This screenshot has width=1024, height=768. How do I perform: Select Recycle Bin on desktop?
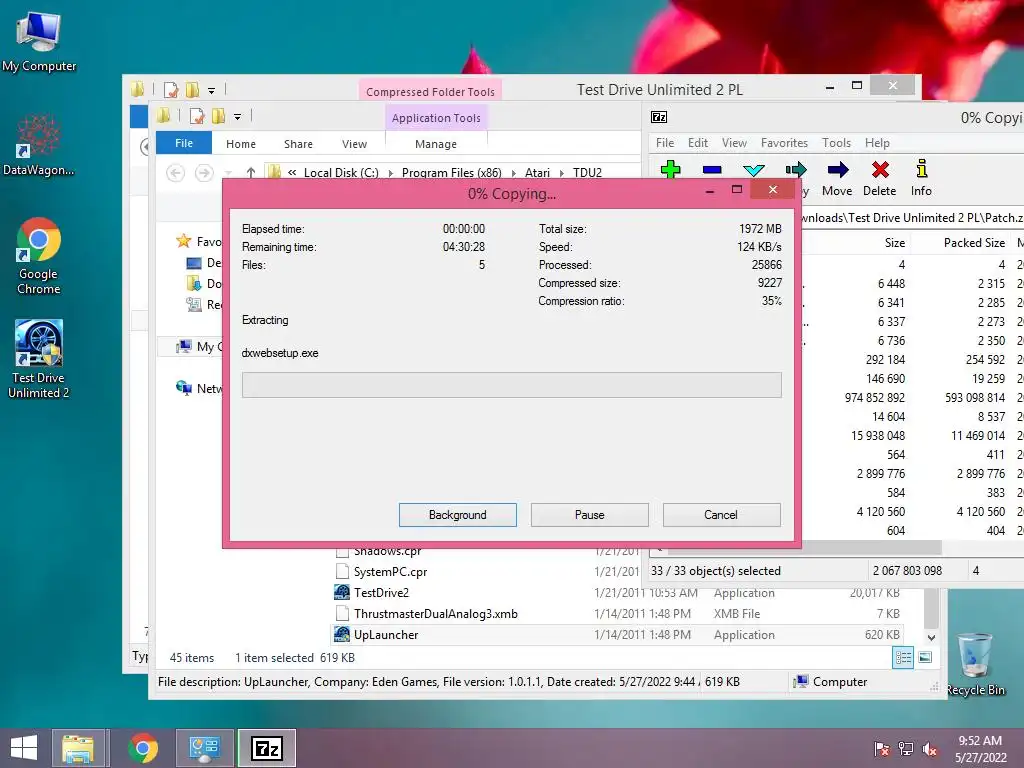pos(975,664)
